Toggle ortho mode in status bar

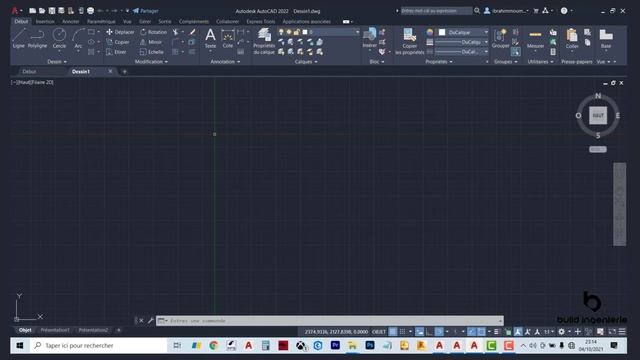point(429,332)
